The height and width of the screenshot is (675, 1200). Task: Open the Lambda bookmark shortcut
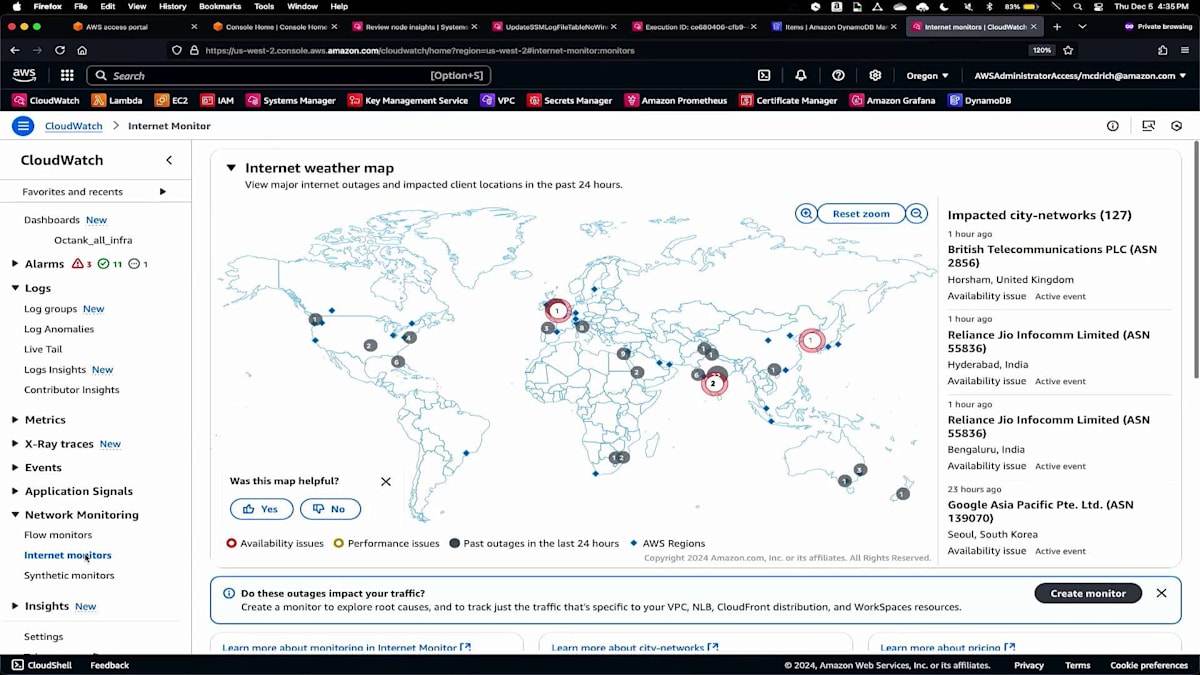pos(117,100)
